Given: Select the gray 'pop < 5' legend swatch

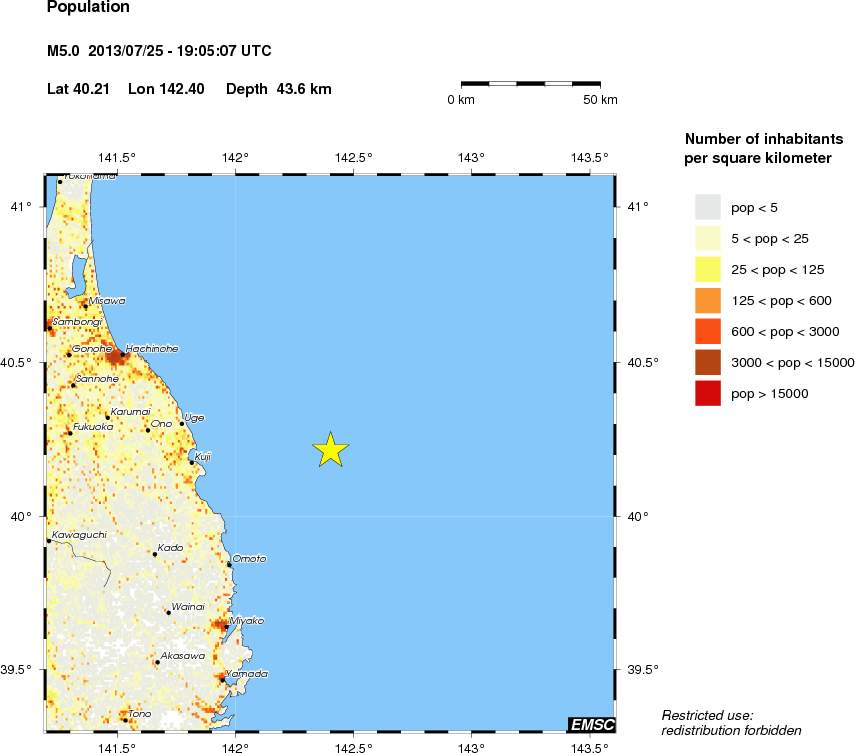Looking at the screenshot, I should click(708, 207).
